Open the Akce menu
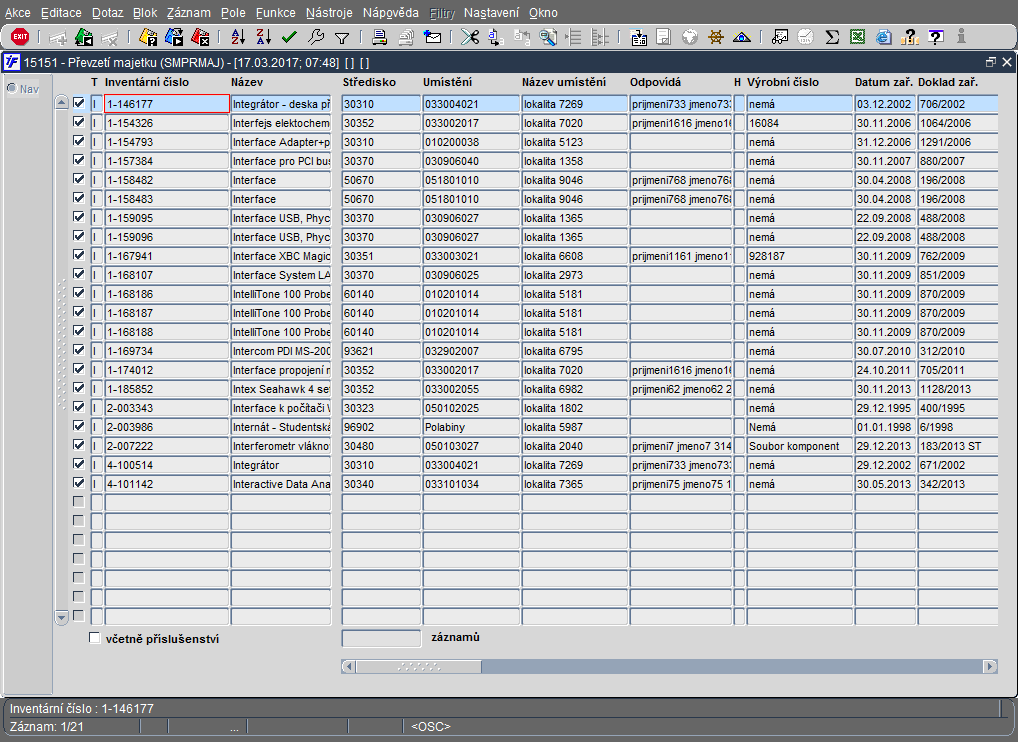 click(x=18, y=12)
